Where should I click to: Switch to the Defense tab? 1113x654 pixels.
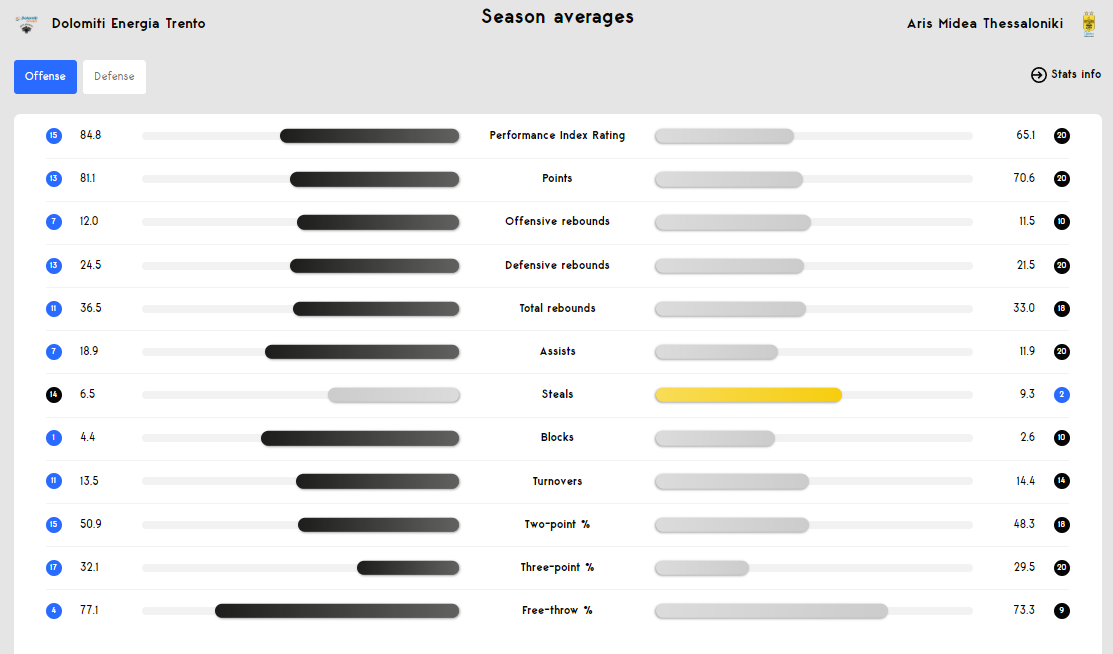[x=114, y=77]
